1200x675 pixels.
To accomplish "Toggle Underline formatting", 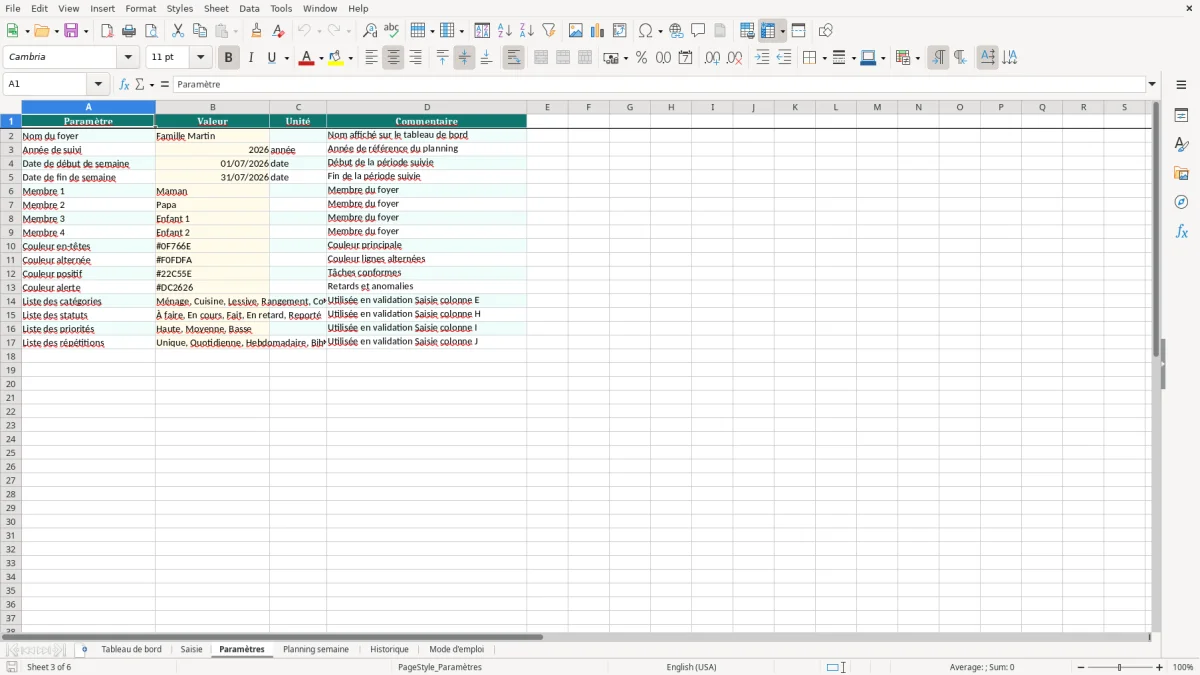I will 271,58.
